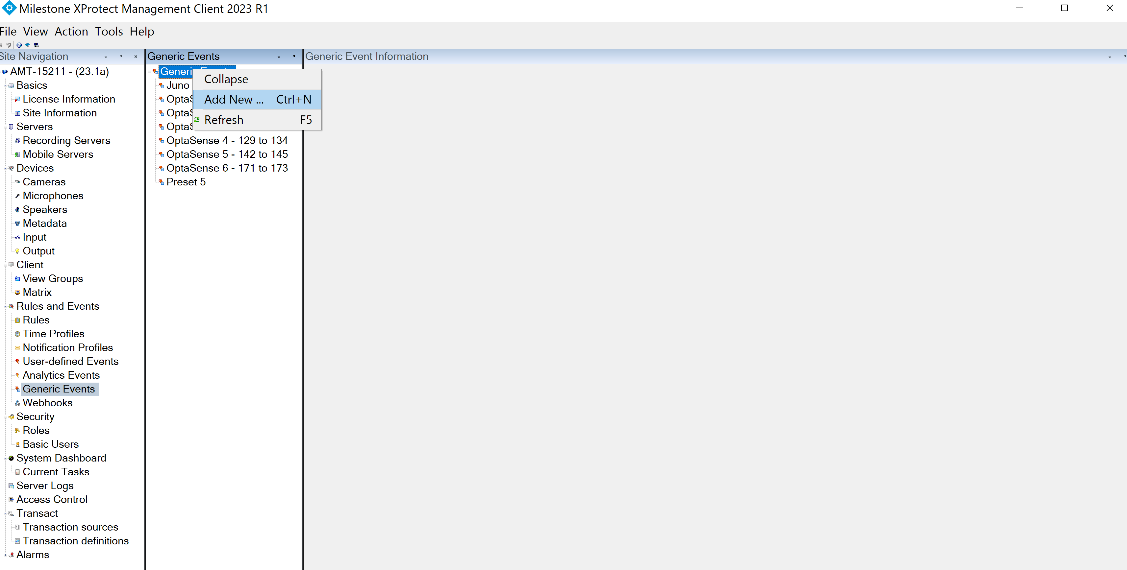Image resolution: width=1127 pixels, height=570 pixels.
Task: Open Transaction sources under Transact
Action: point(70,527)
